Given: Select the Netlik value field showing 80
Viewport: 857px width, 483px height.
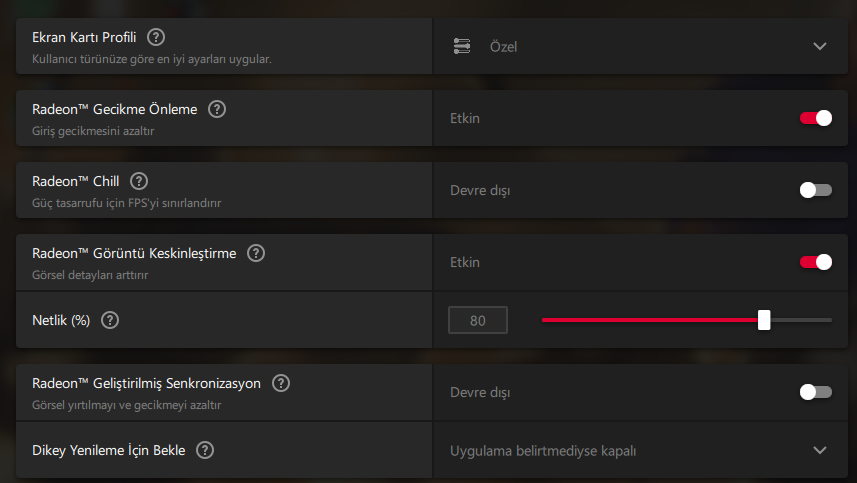Looking at the screenshot, I should click(x=478, y=320).
